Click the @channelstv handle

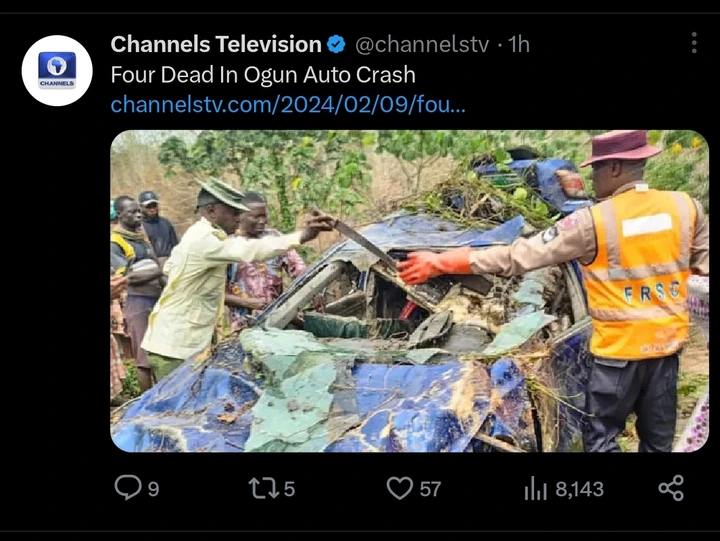[x=422, y=45]
